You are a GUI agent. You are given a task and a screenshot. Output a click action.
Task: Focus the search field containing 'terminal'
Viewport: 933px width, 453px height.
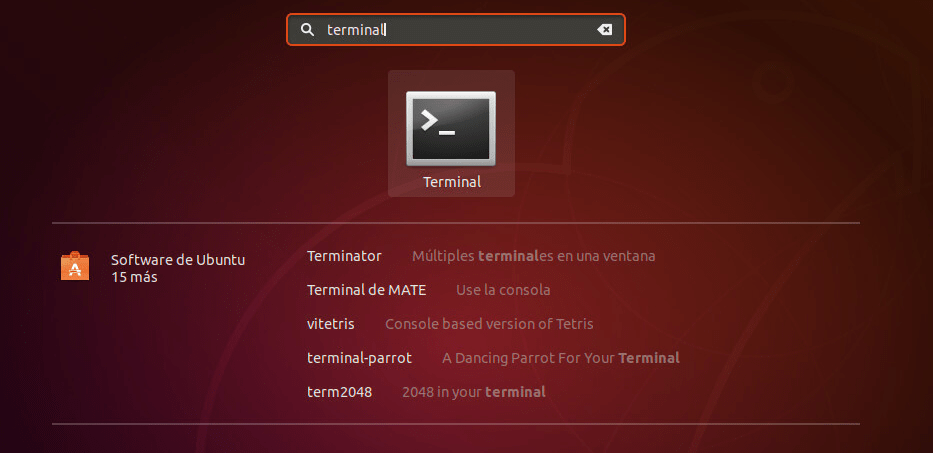[456, 30]
